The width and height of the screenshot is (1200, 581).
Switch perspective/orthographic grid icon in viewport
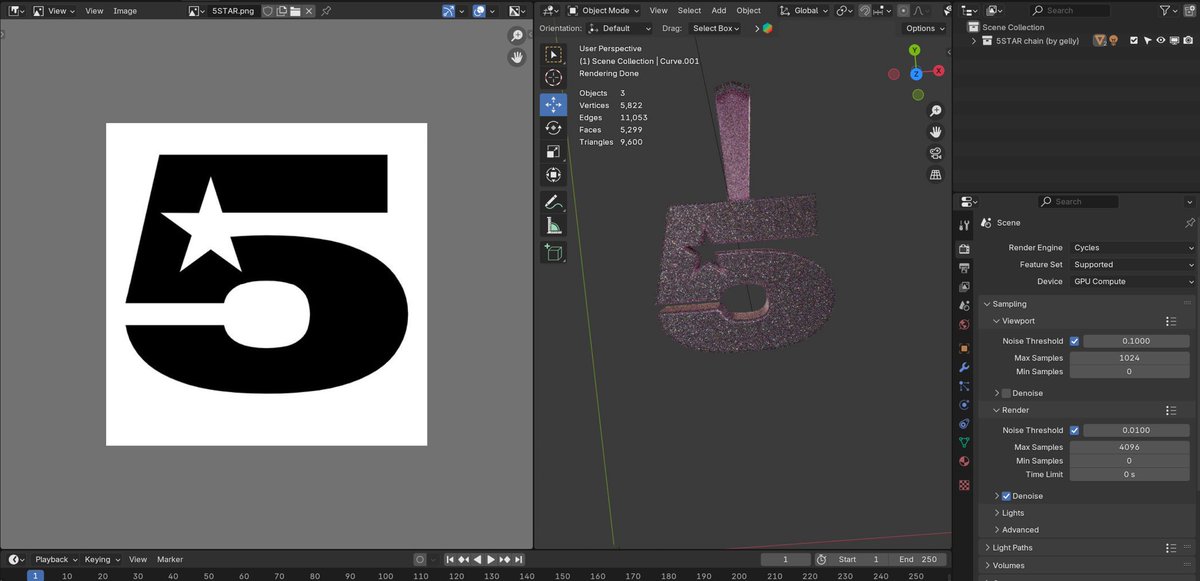click(x=935, y=174)
